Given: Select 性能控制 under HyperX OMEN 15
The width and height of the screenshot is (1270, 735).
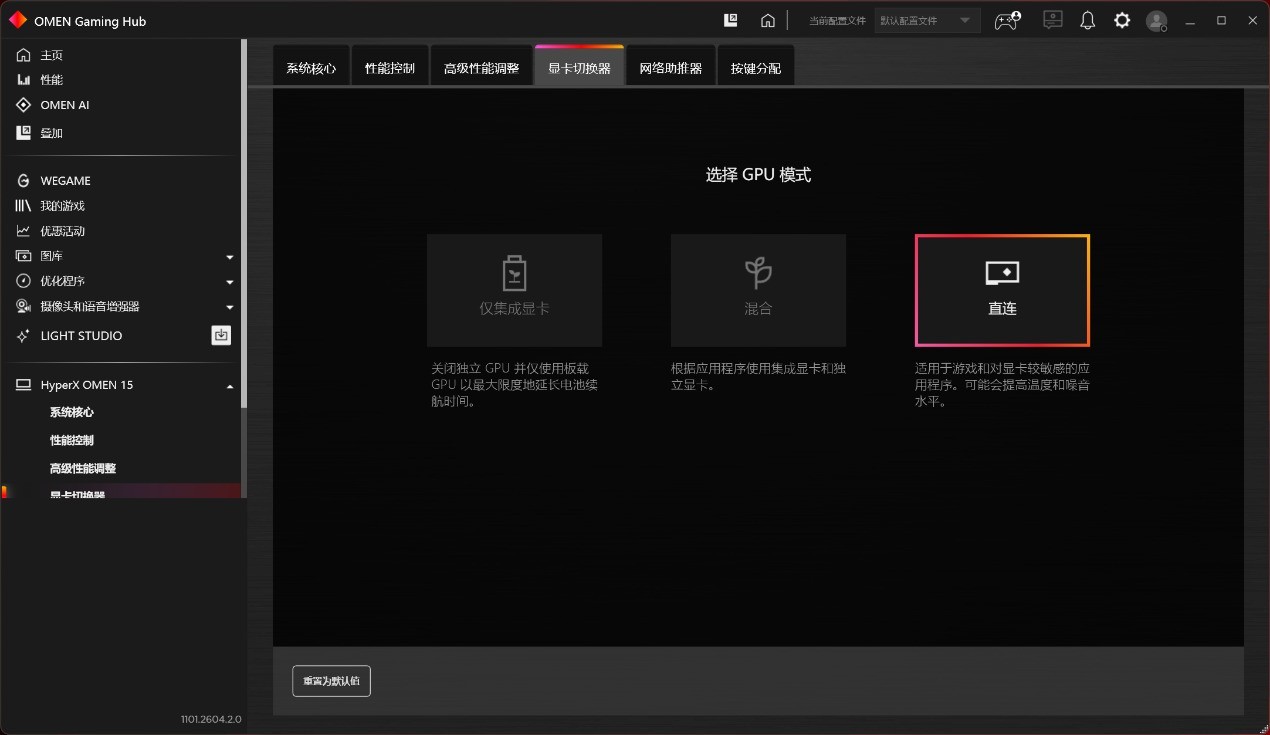Looking at the screenshot, I should 72,440.
